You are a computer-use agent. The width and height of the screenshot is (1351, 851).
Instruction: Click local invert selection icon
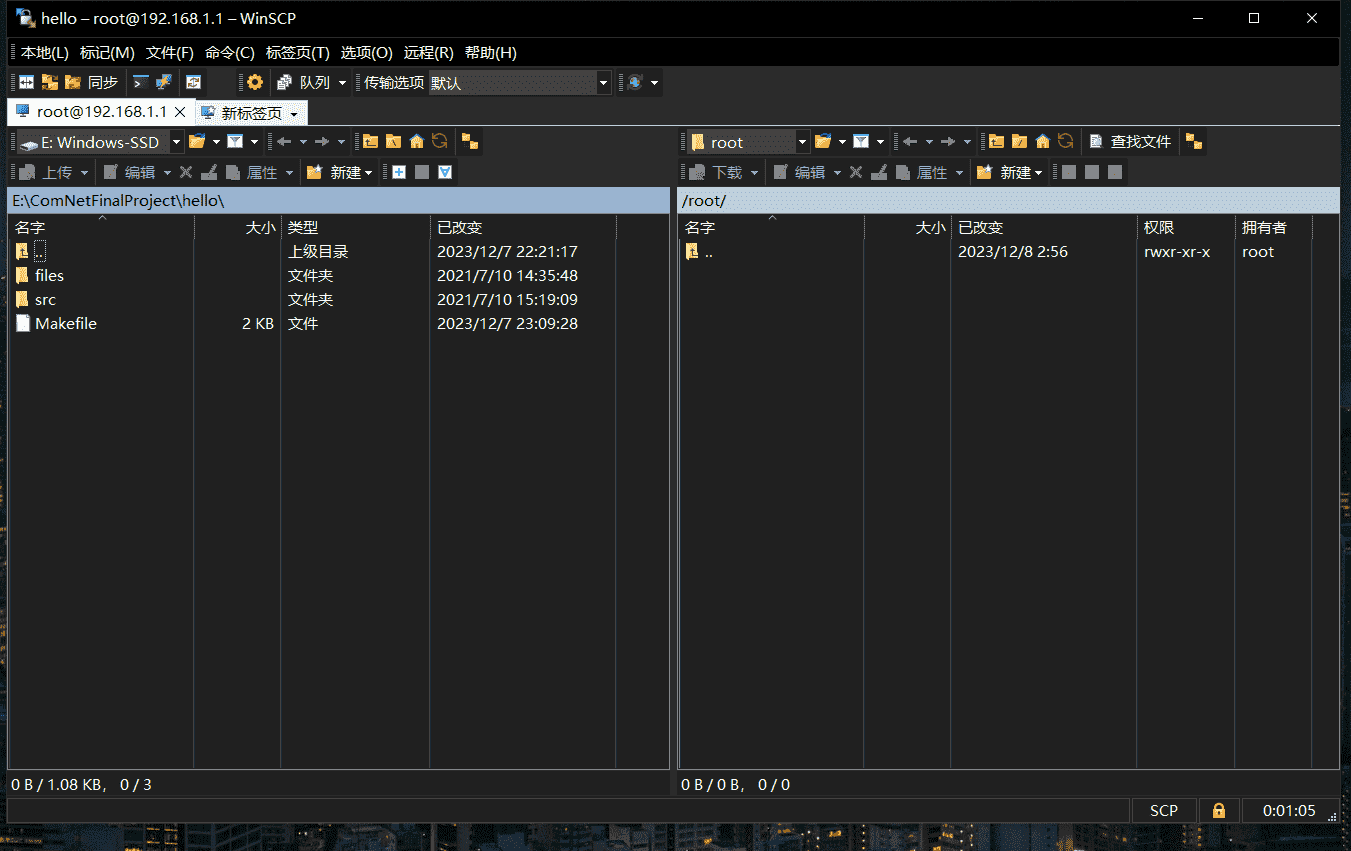pyautogui.click(x=445, y=172)
